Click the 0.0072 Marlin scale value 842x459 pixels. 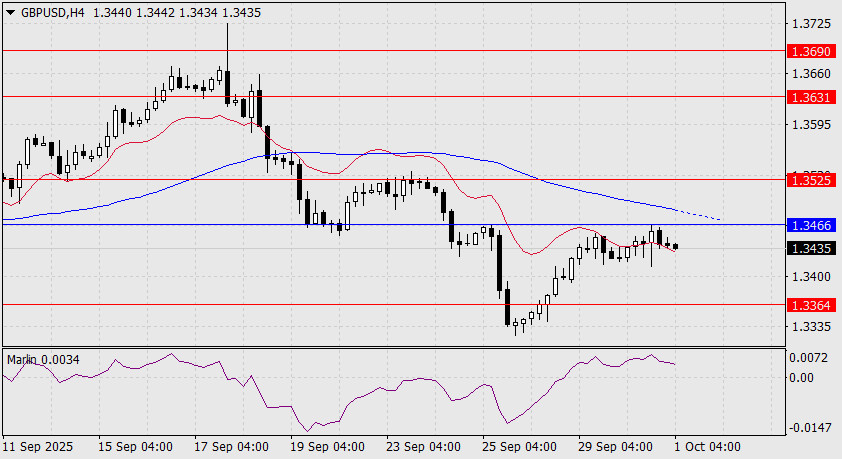coord(809,358)
